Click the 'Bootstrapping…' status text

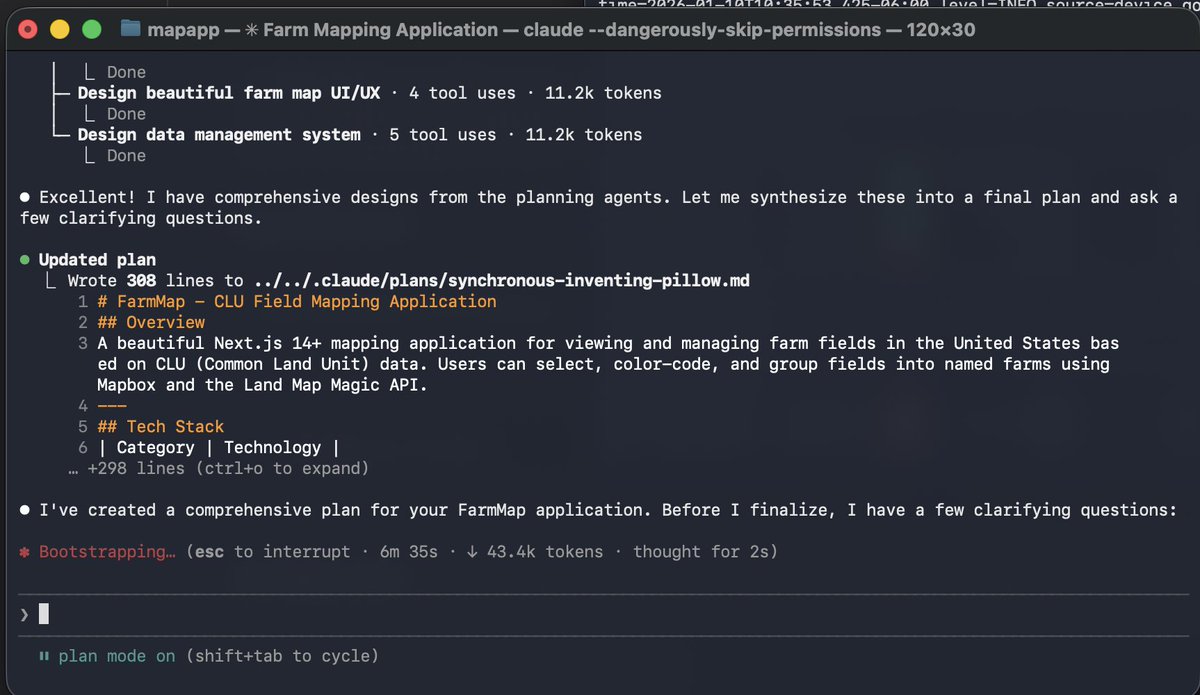[x=107, y=552]
